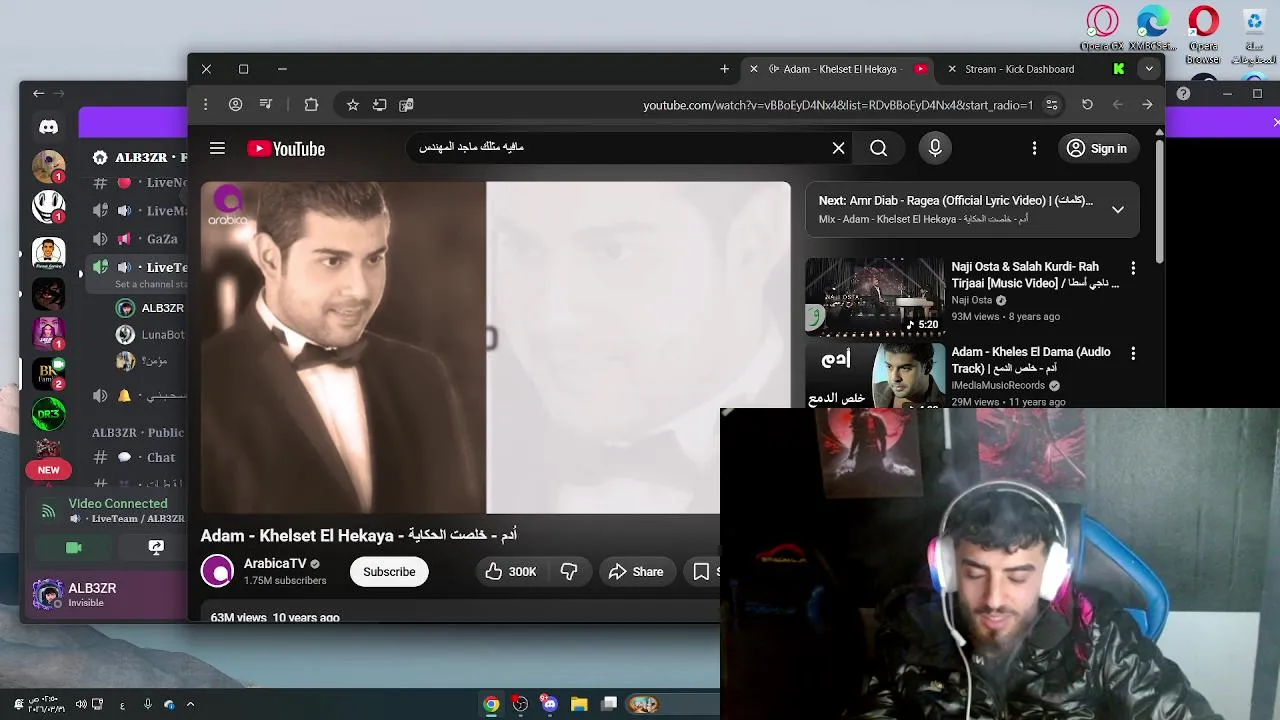Open Discord direct messages home icon
The width and height of the screenshot is (1280, 720).
(x=48, y=127)
